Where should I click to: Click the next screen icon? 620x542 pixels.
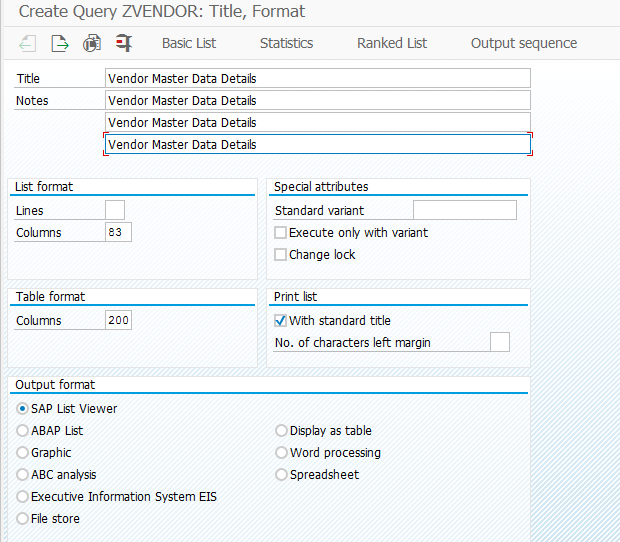coord(60,43)
